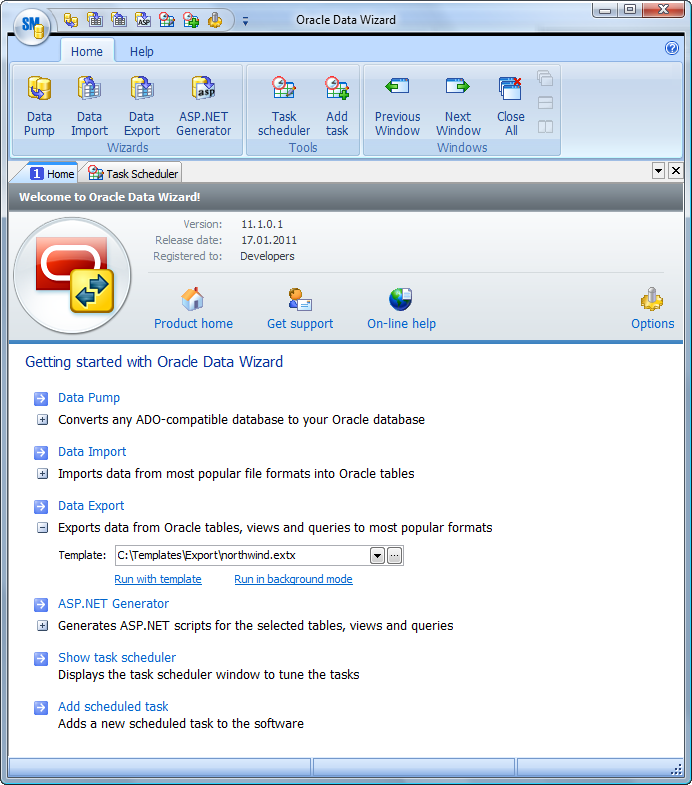692x785 pixels.
Task: Click Run with template link
Action: tap(158, 579)
